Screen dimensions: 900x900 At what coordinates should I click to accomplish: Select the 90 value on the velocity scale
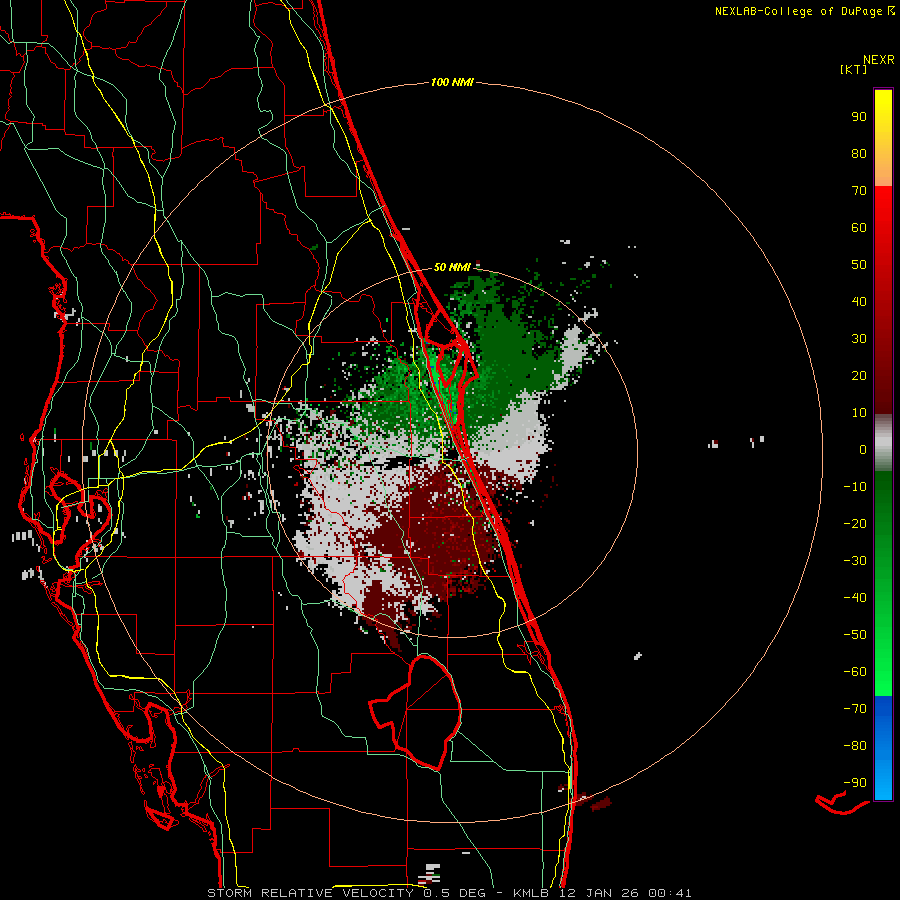pos(859,117)
